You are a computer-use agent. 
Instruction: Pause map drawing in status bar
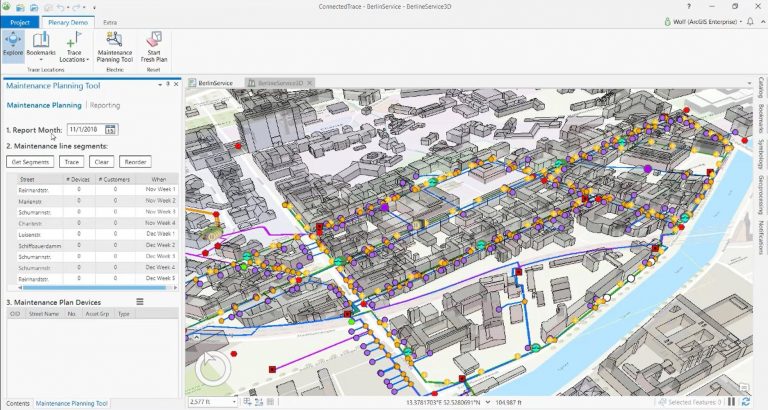click(731, 402)
